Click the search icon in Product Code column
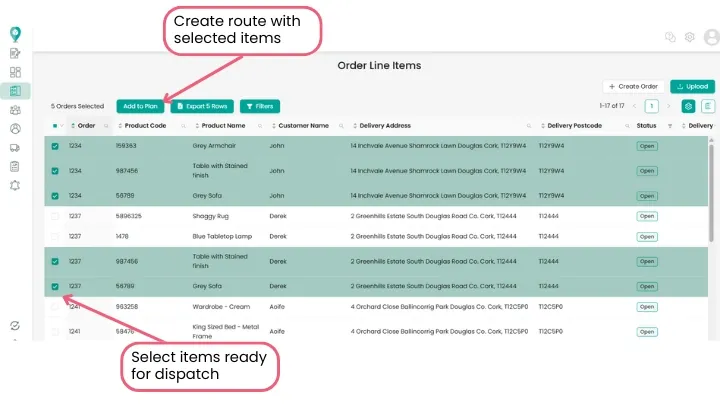Viewport: 720px width, 405px height. (183, 126)
